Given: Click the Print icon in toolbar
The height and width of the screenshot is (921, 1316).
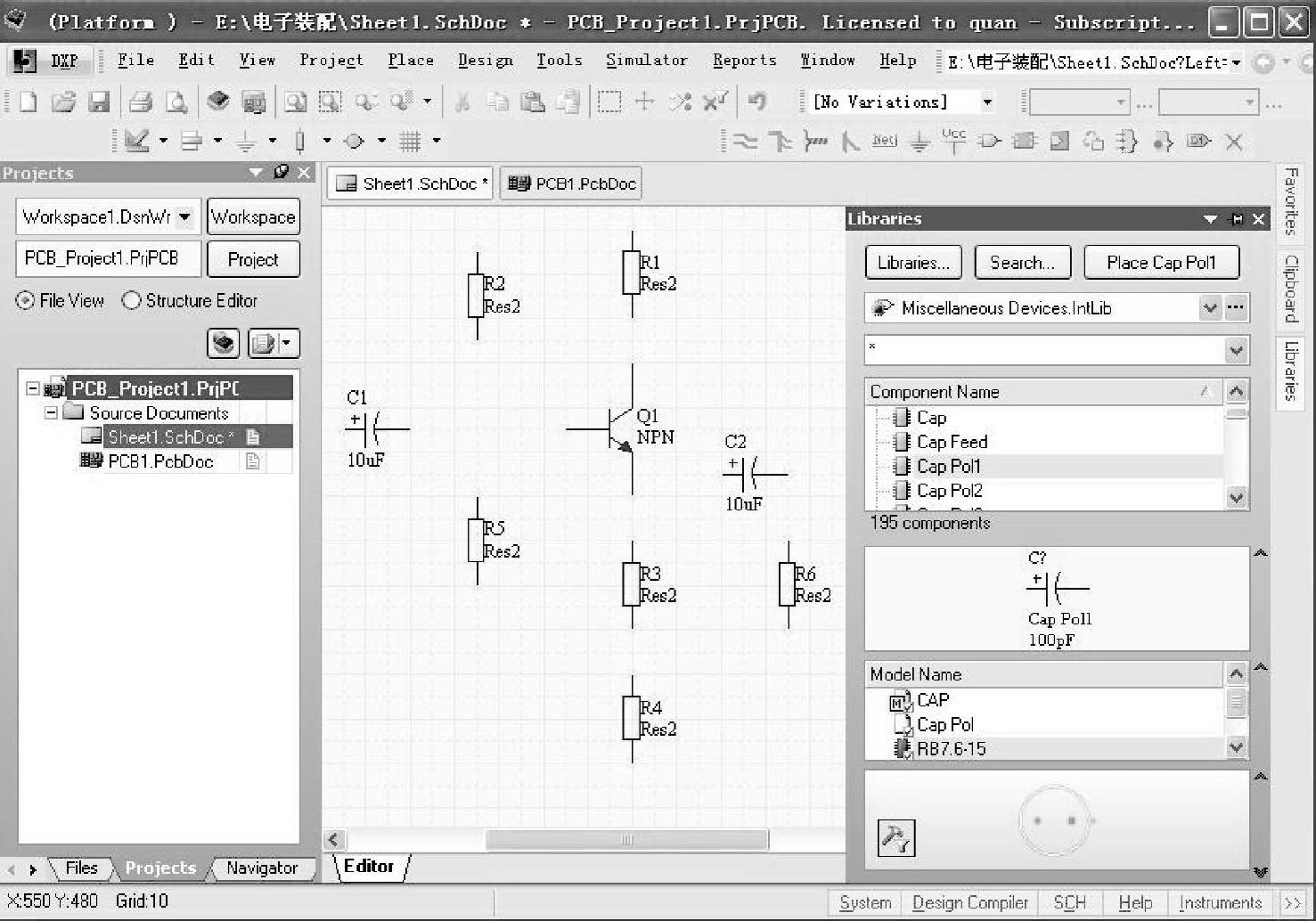Looking at the screenshot, I should 140,102.
